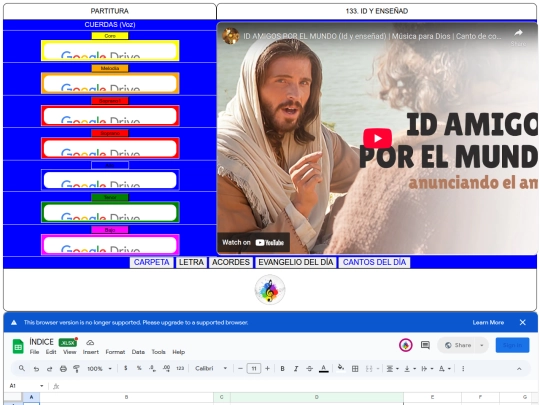Click the A1 name box
This screenshot has width=540, height=405.
26,386
